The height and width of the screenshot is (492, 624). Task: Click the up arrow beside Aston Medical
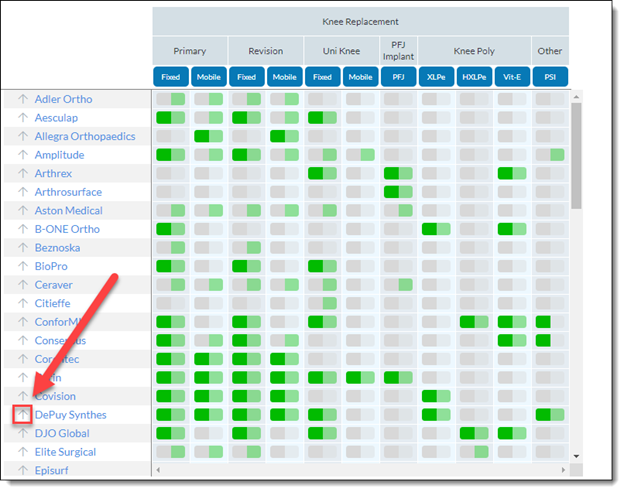(x=23, y=211)
